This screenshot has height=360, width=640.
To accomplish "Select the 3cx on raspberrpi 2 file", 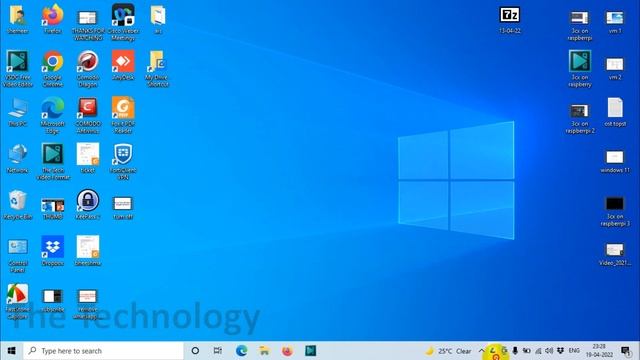I will [580, 118].
